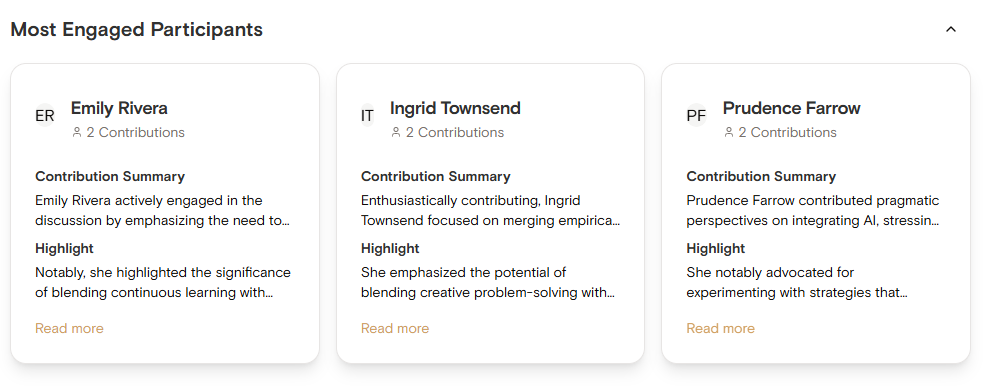
Task: Select the Ingrid Townsend name heading
Action: [456, 108]
